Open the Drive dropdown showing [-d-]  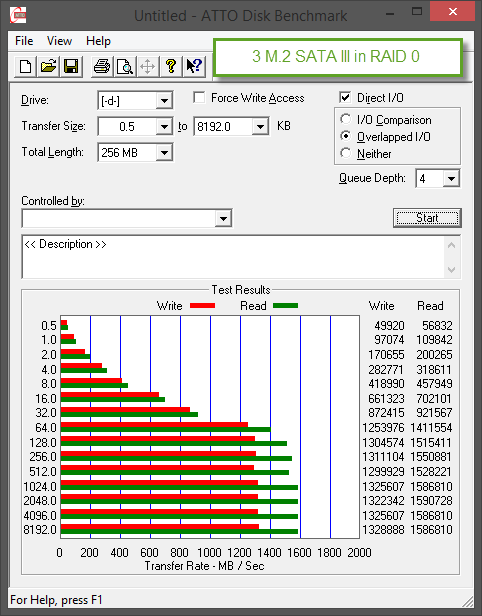coord(164,101)
